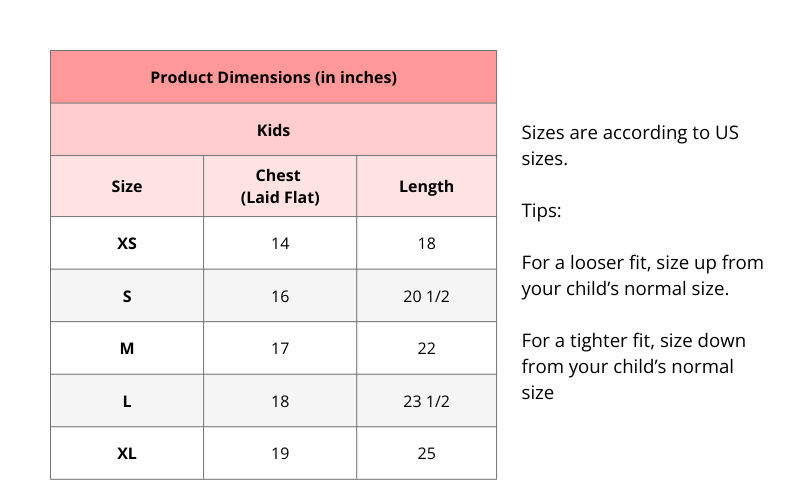
Task: Click chest value 19 for XL
Action: (x=280, y=453)
